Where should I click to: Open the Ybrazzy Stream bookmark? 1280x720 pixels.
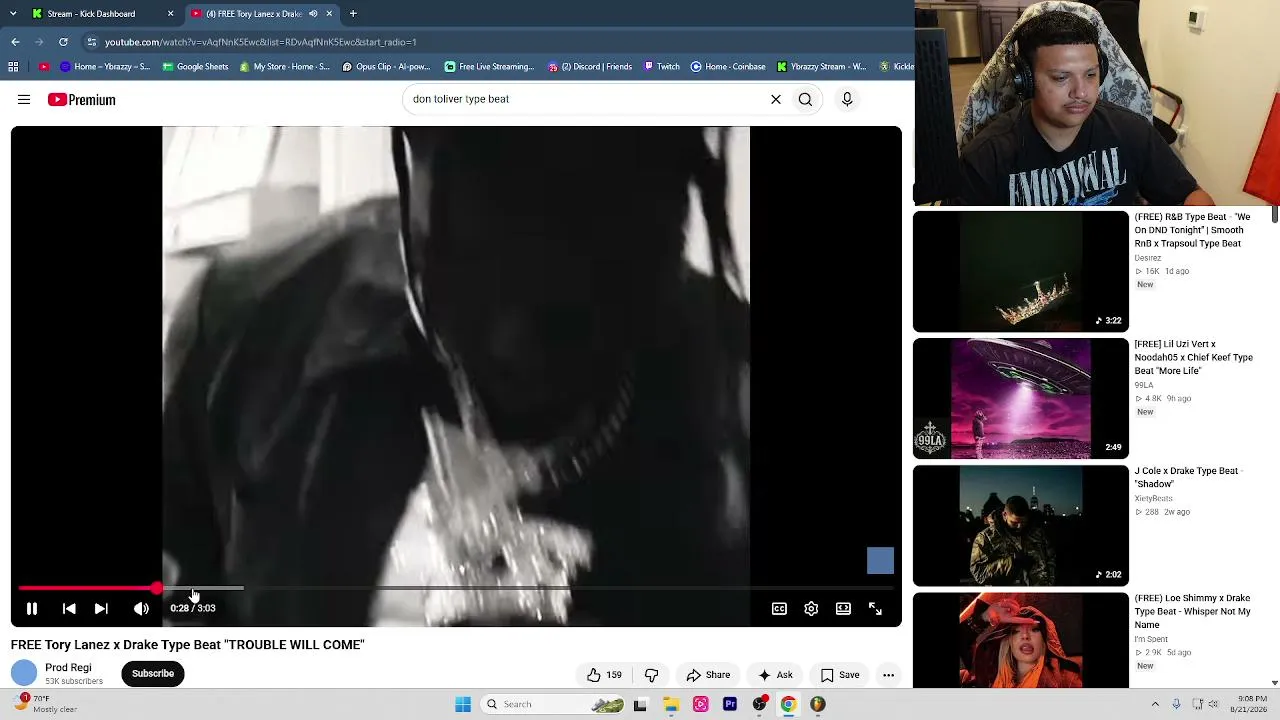coord(822,67)
